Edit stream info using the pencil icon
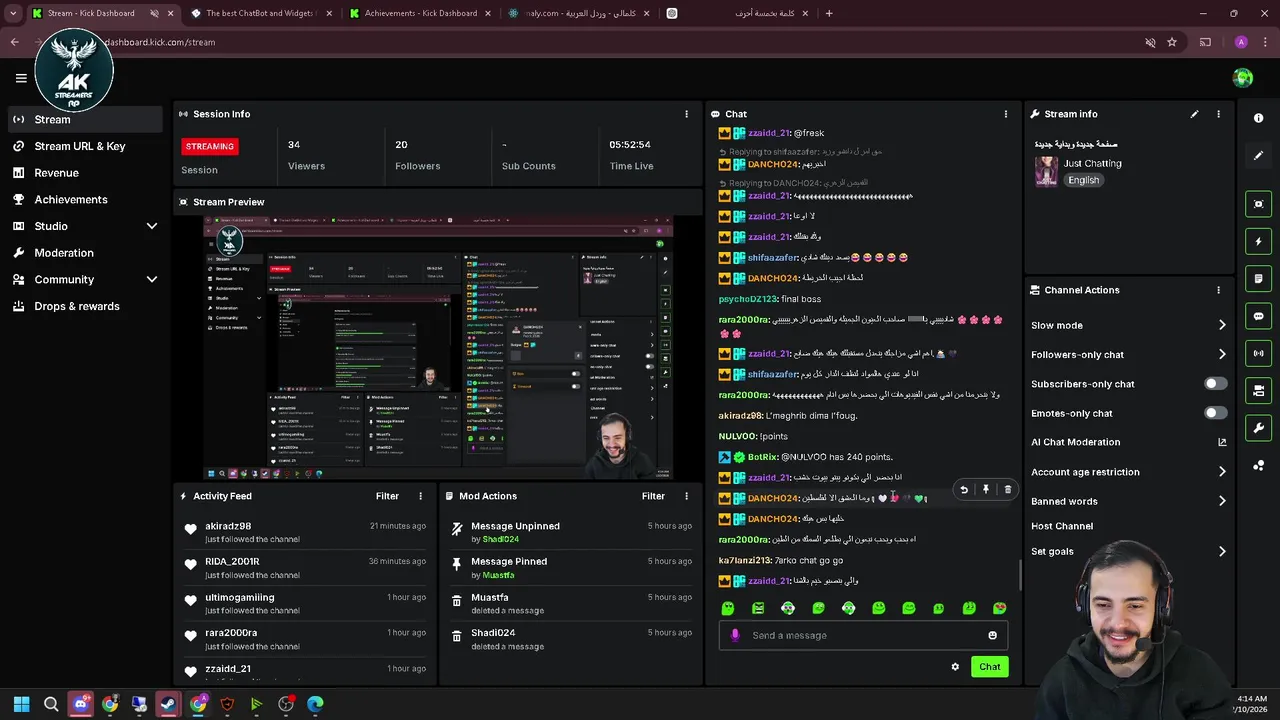 1194,114
